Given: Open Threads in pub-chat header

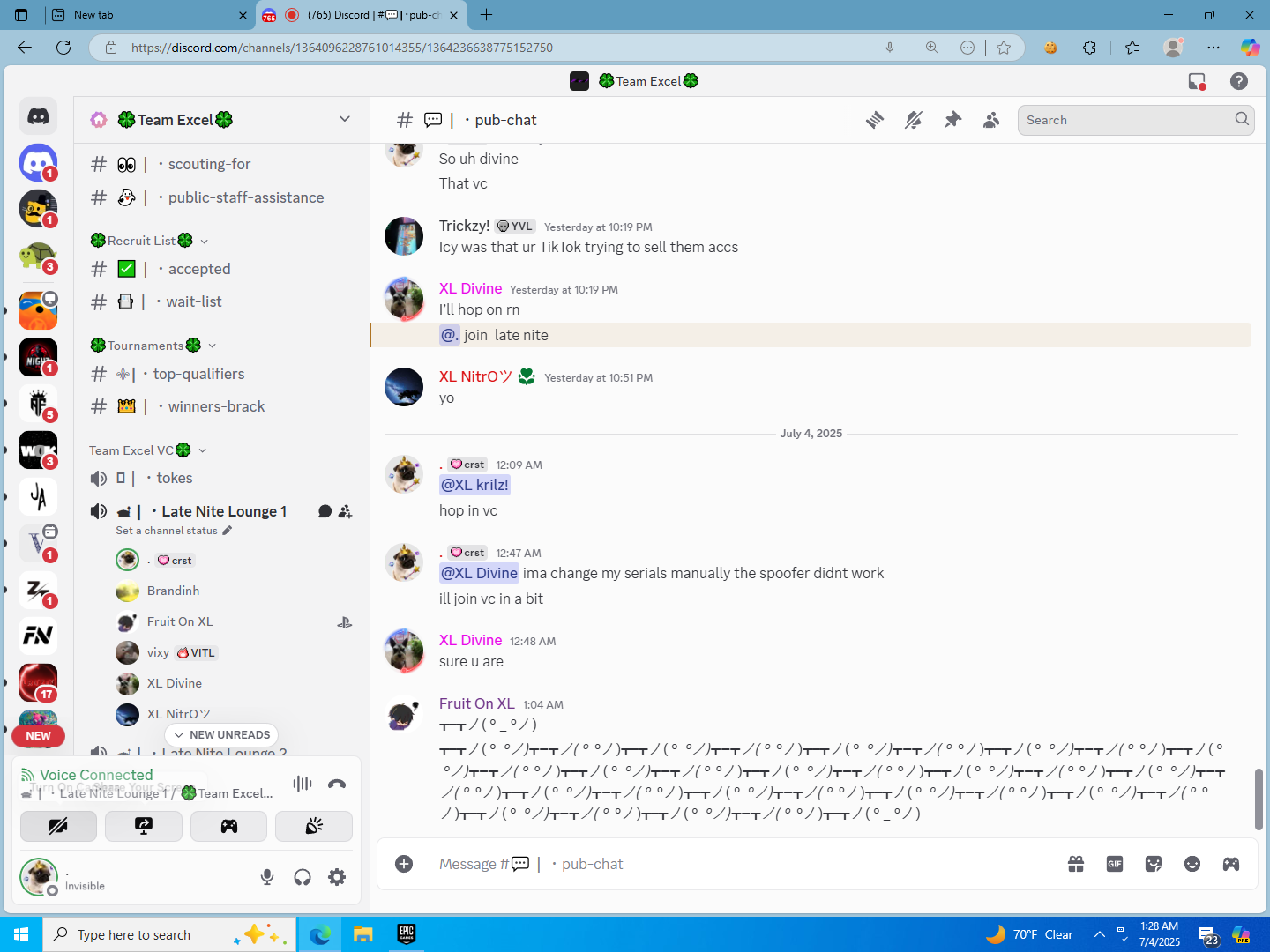Looking at the screenshot, I should pyautogui.click(x=875, y=120).
